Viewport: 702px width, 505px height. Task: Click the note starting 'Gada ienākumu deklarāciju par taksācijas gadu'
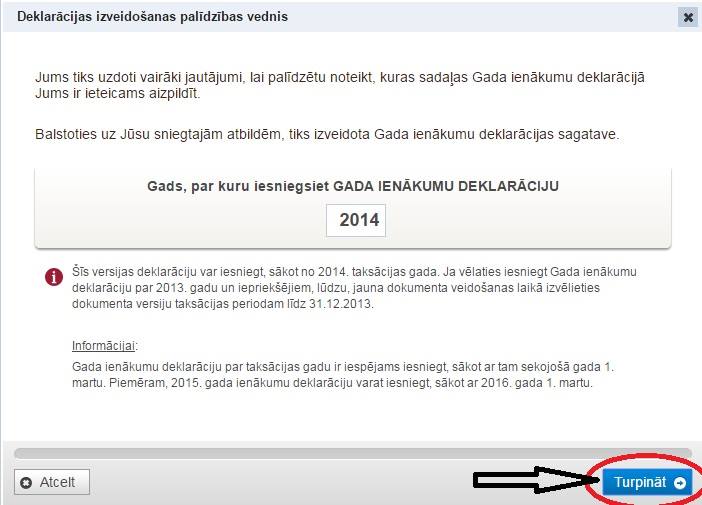coord(343,375)
